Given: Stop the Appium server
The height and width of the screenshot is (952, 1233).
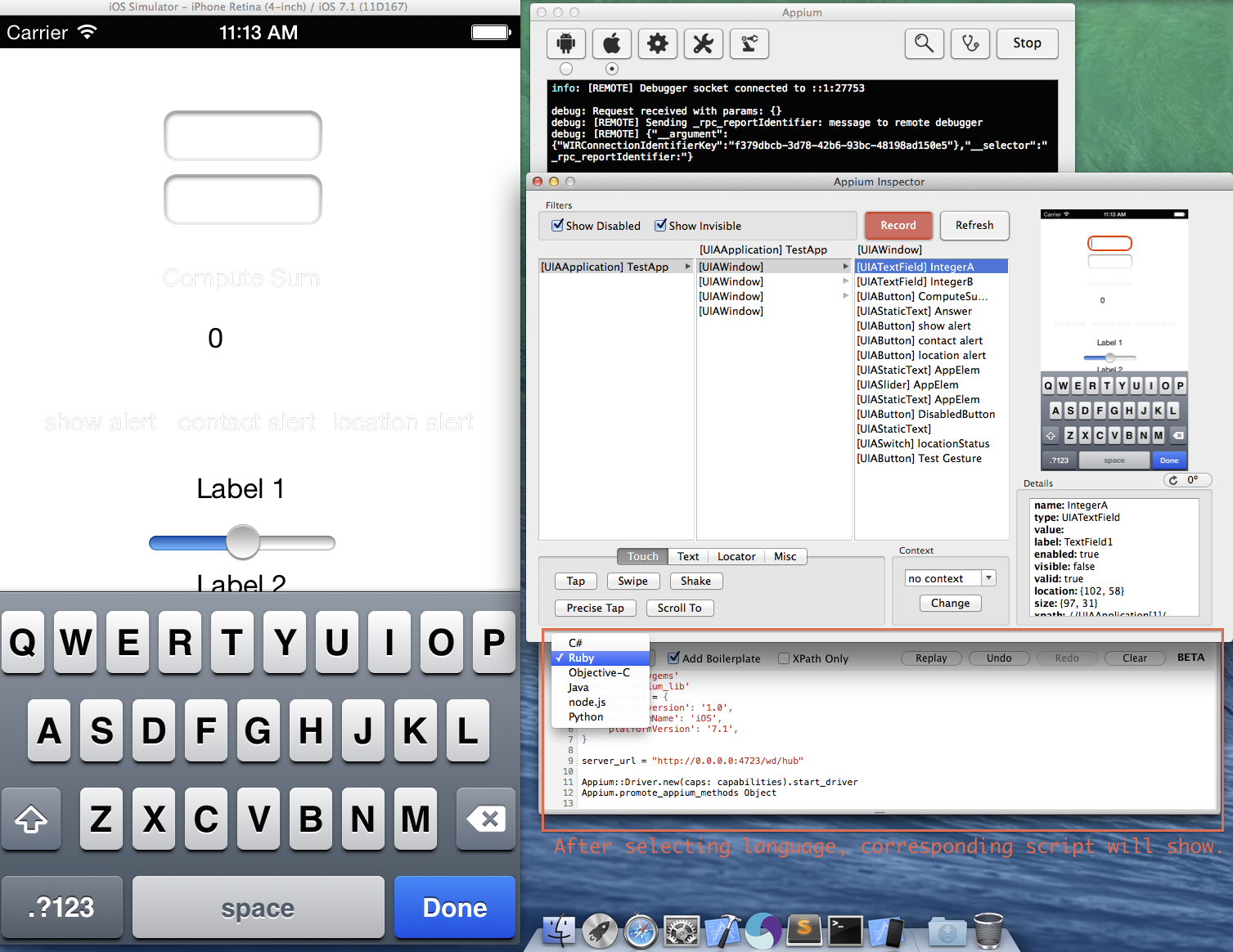Looking at the screenshot, I should point(1028,43).
